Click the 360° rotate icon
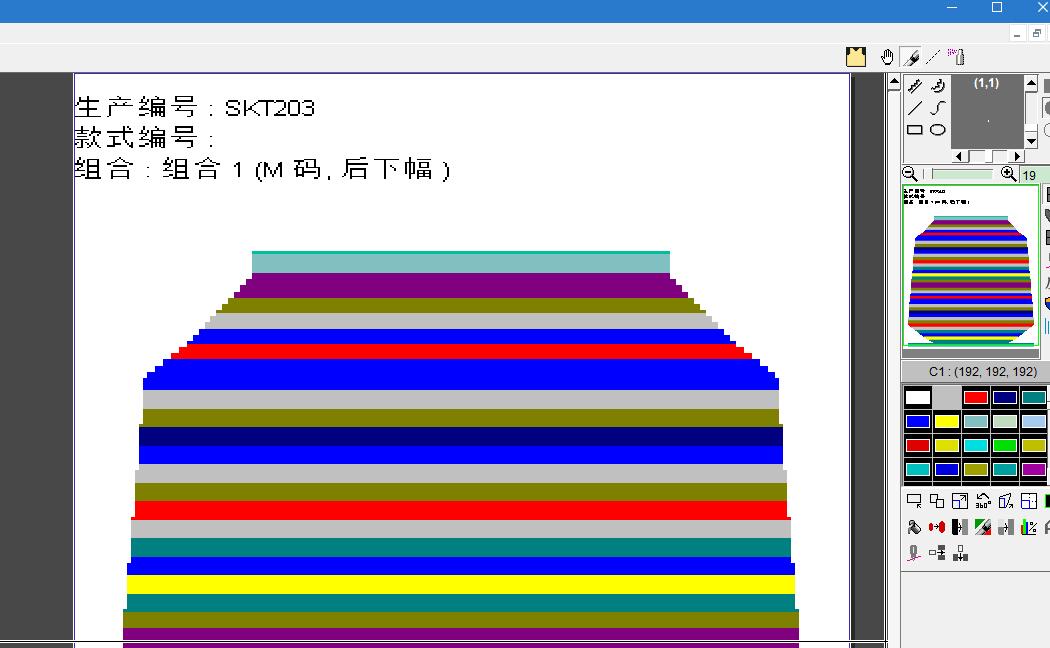1050x648 pixels. coord(983,501)
